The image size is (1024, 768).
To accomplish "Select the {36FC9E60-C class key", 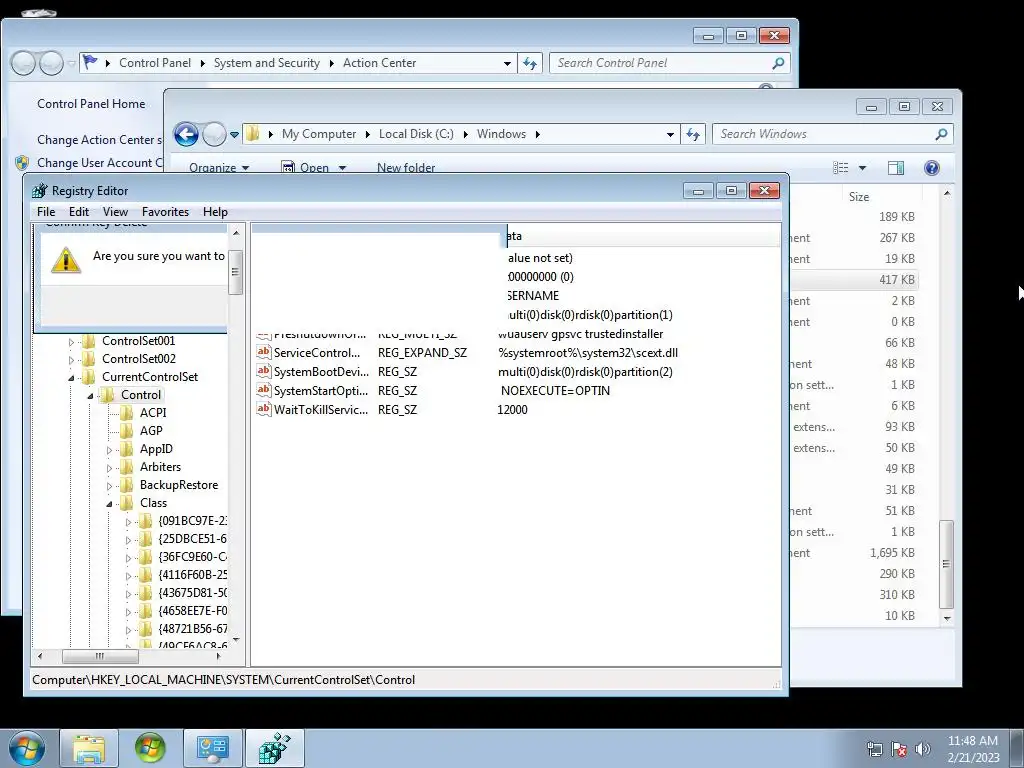I will pyautogui.click(x=192, y=557).
